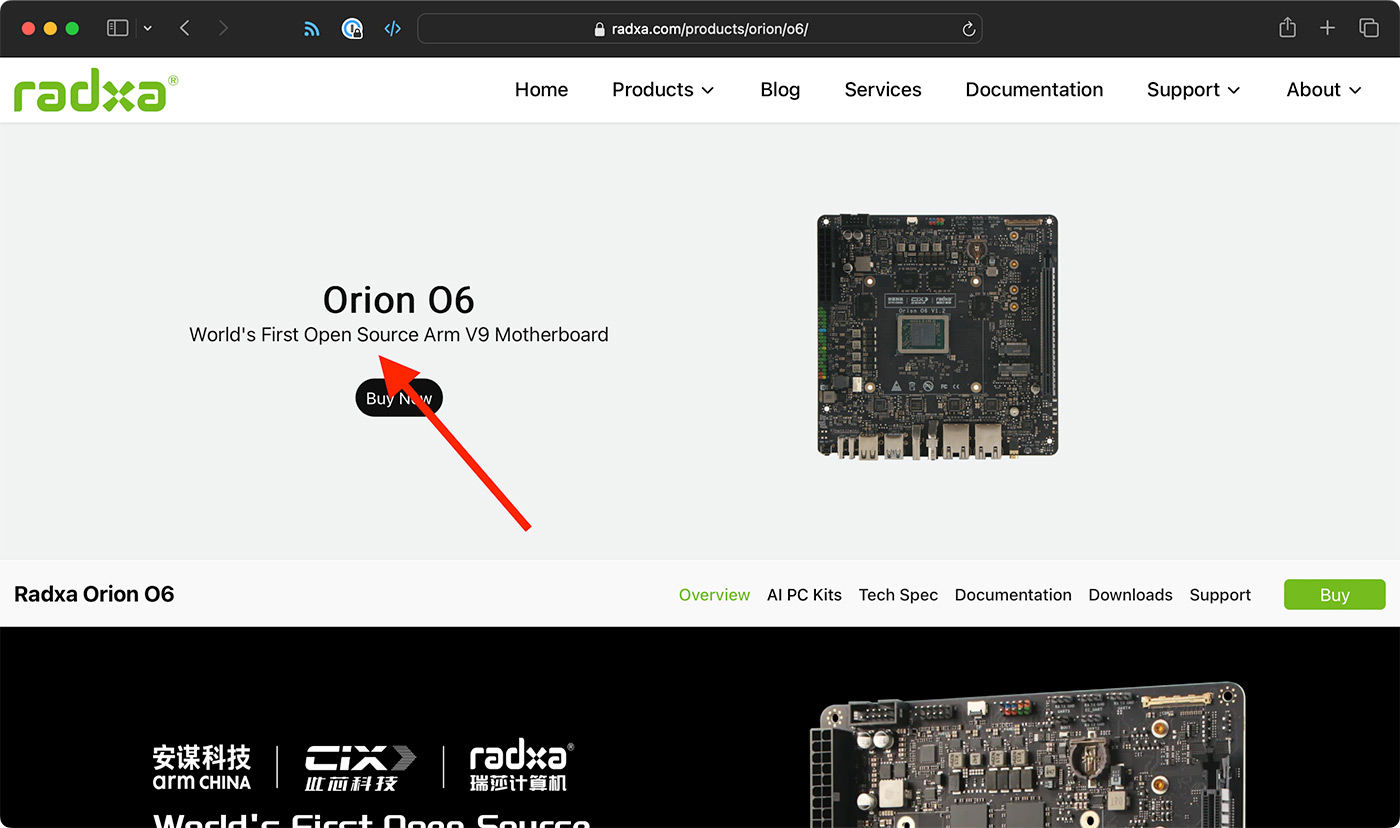Expand the Products dropdown menu
The width and height of the screenshot is (1400, 828).
point(663,90)
